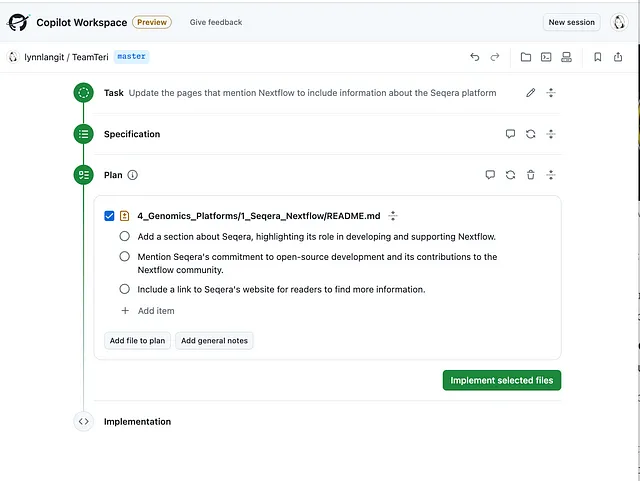Click the Preview badge
Image resolution: width=640 pixels, height=481 pixels.
coord(152,22)
